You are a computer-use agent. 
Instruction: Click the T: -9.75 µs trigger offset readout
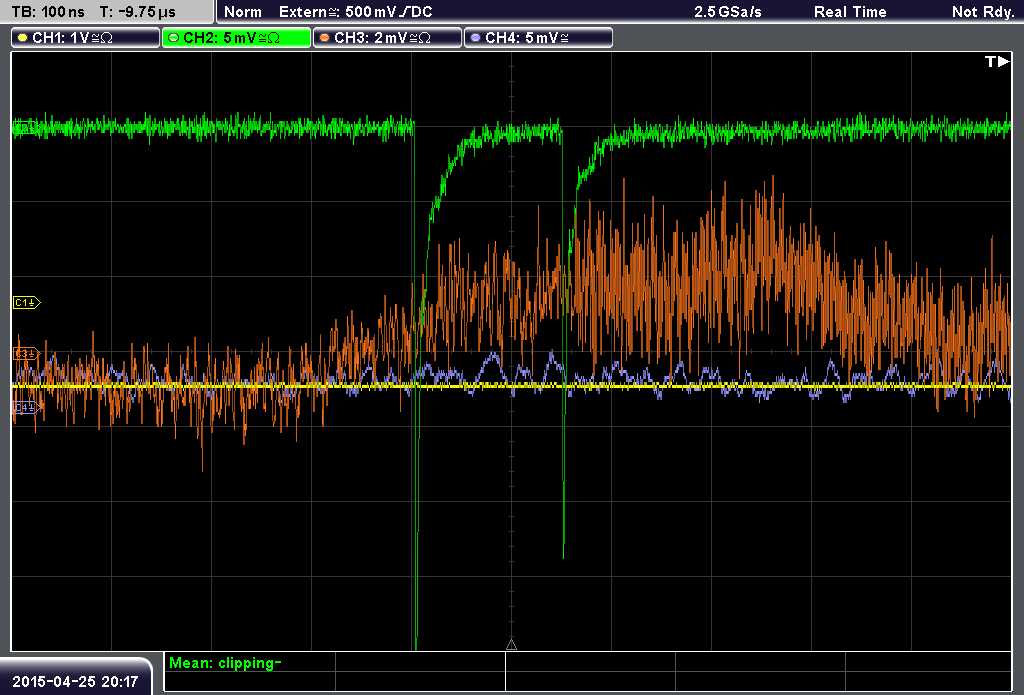(x=138, y=12)
